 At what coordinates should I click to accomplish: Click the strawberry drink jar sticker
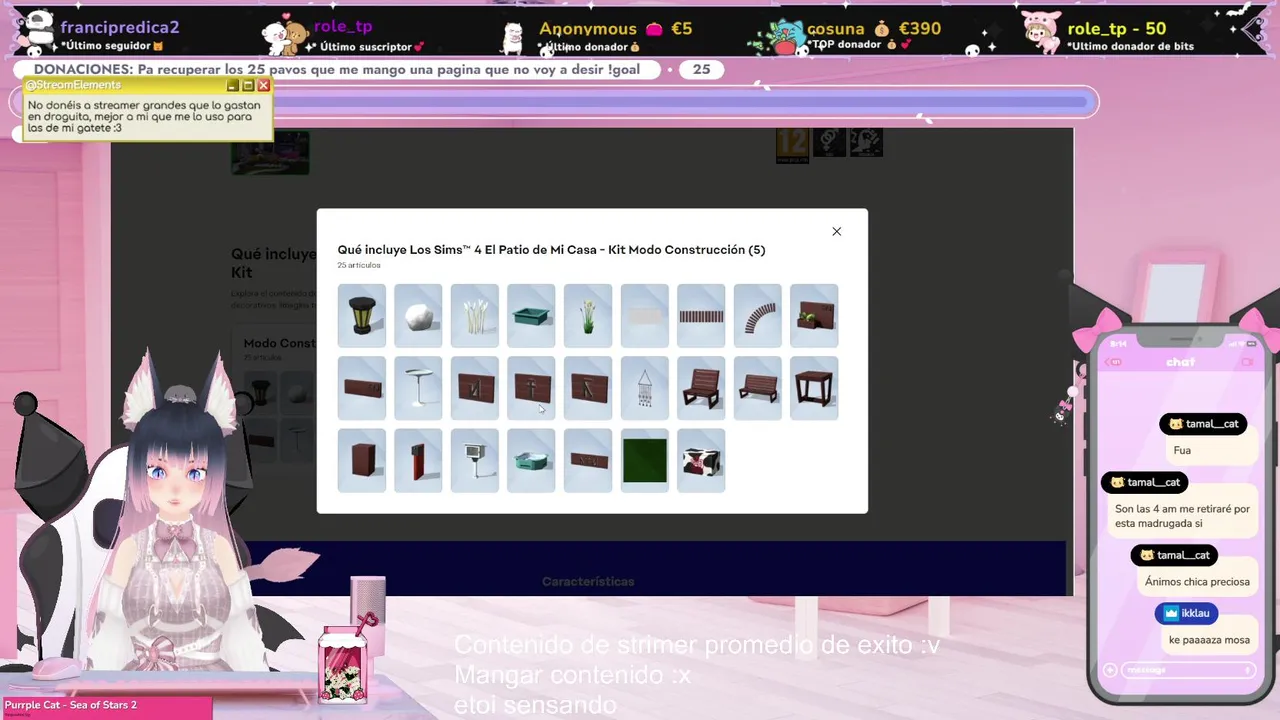coord(343,664)
